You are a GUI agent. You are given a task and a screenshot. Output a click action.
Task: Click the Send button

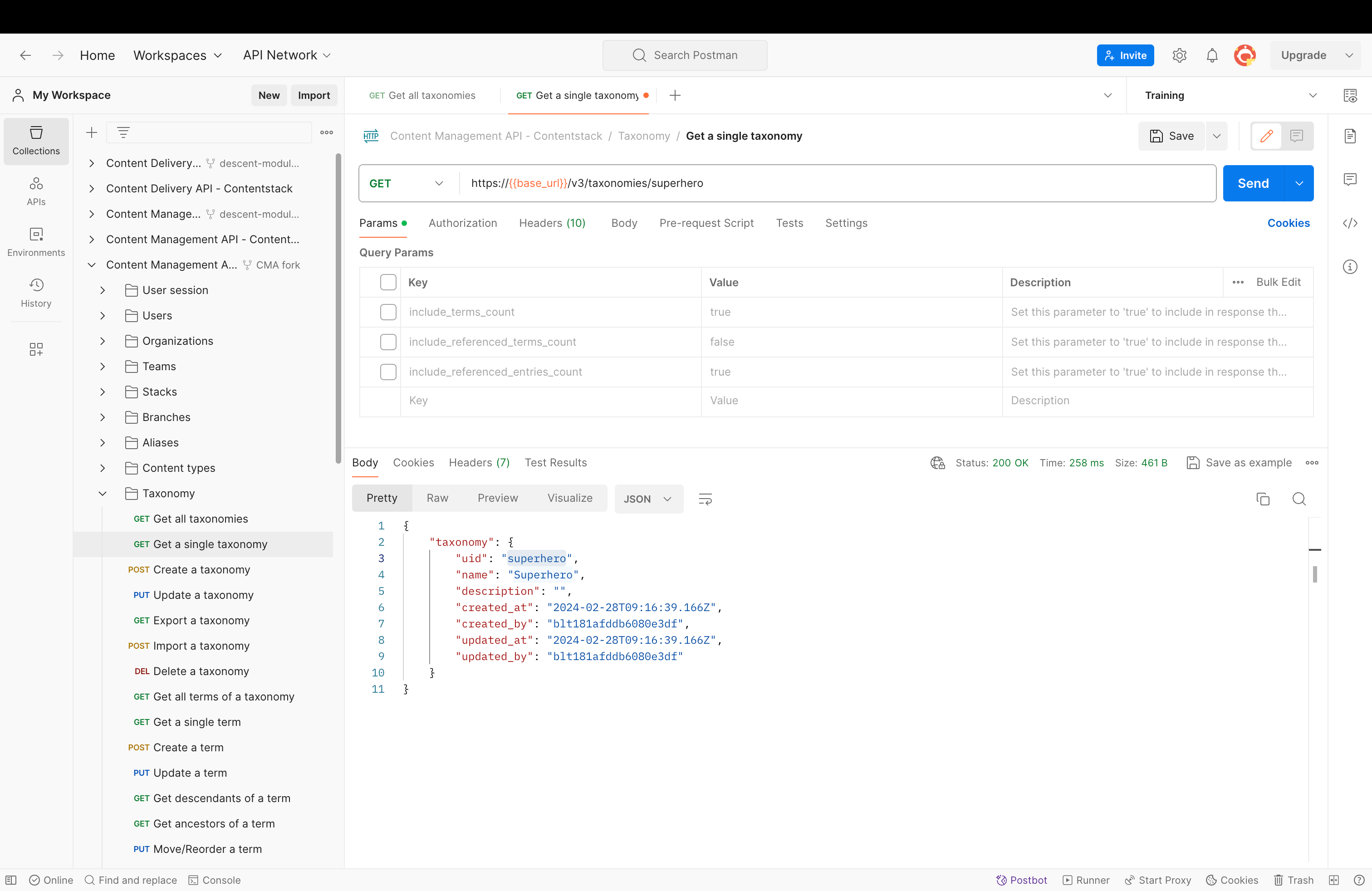(1253, 183)
